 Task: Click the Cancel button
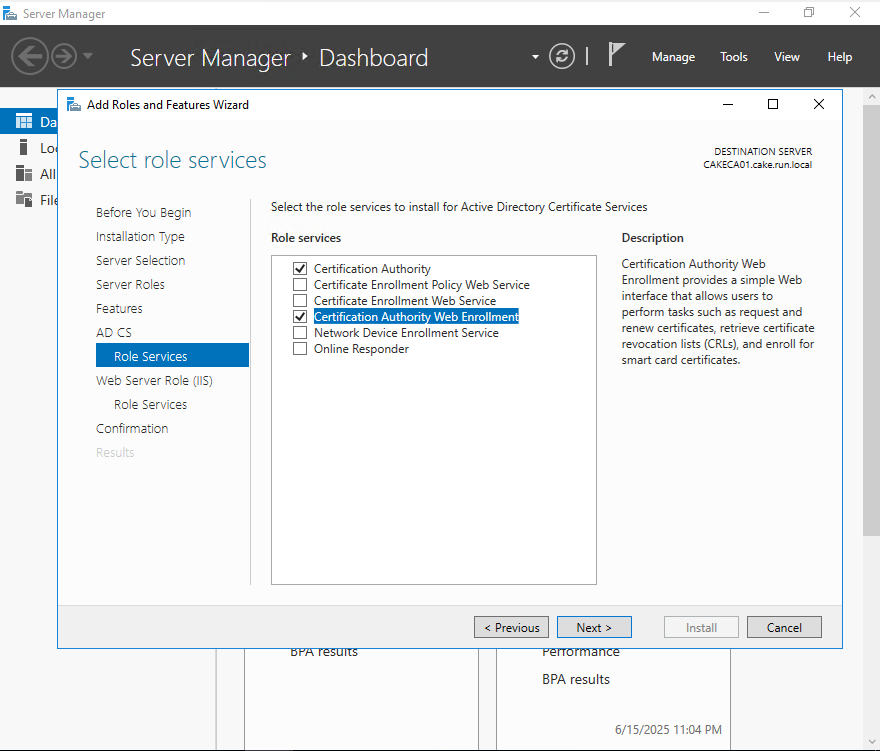pos(784,627)
